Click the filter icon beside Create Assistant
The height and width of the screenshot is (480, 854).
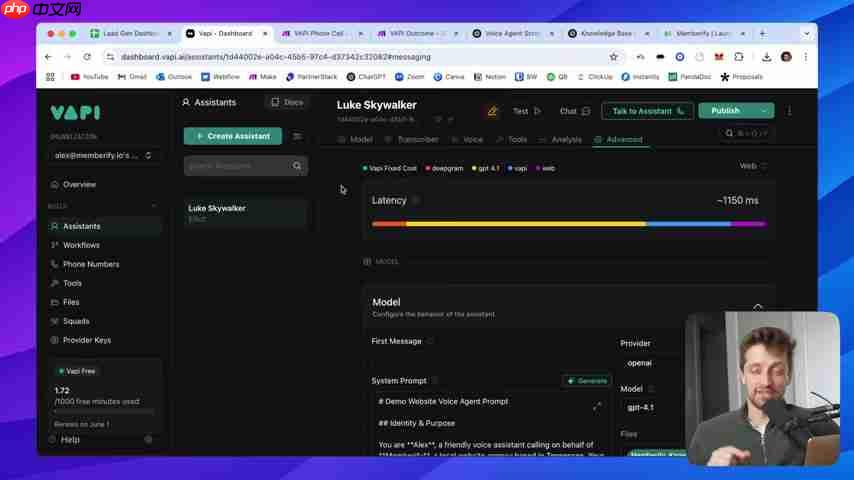297,136
